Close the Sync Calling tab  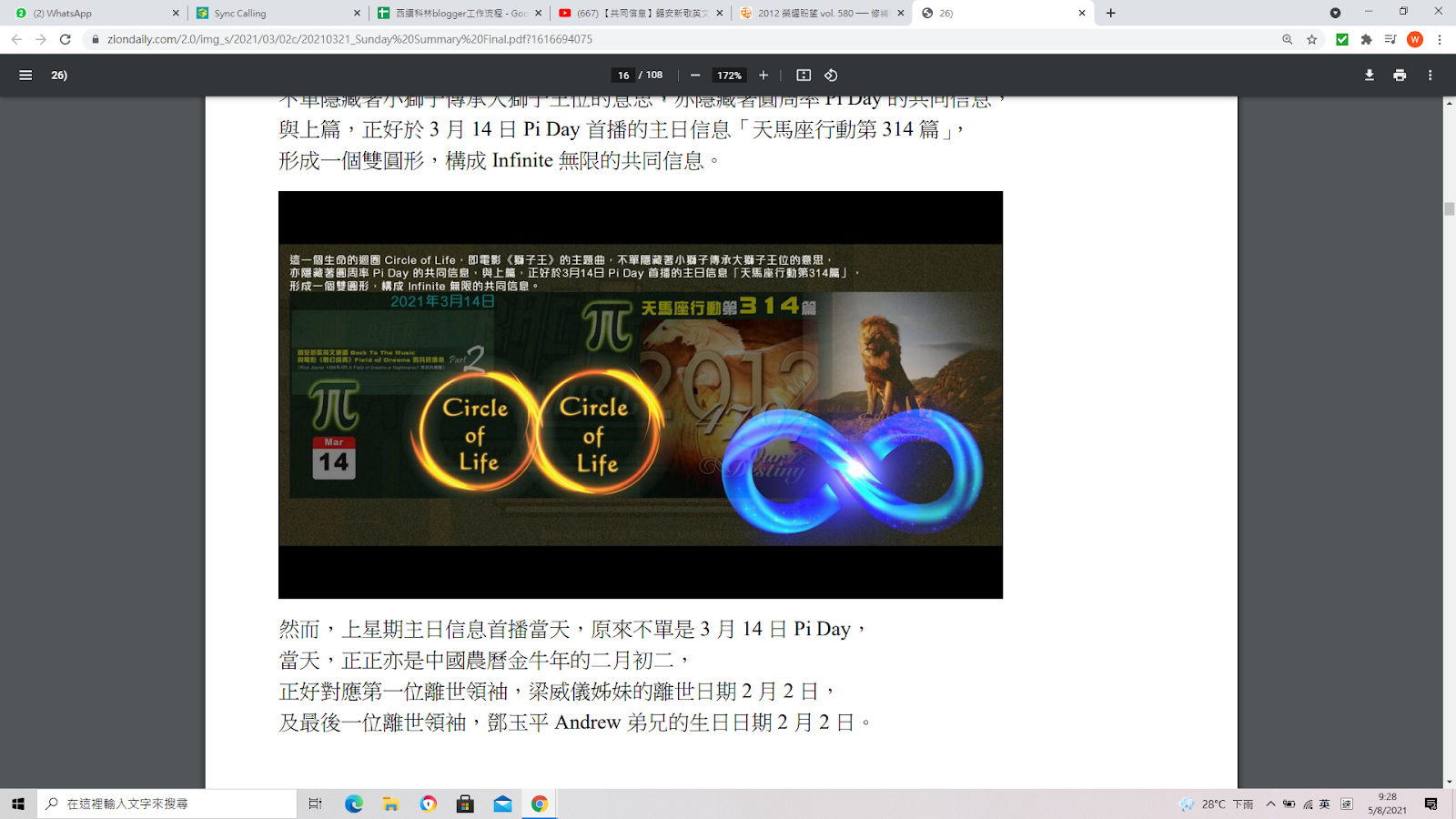coord(357,13)
